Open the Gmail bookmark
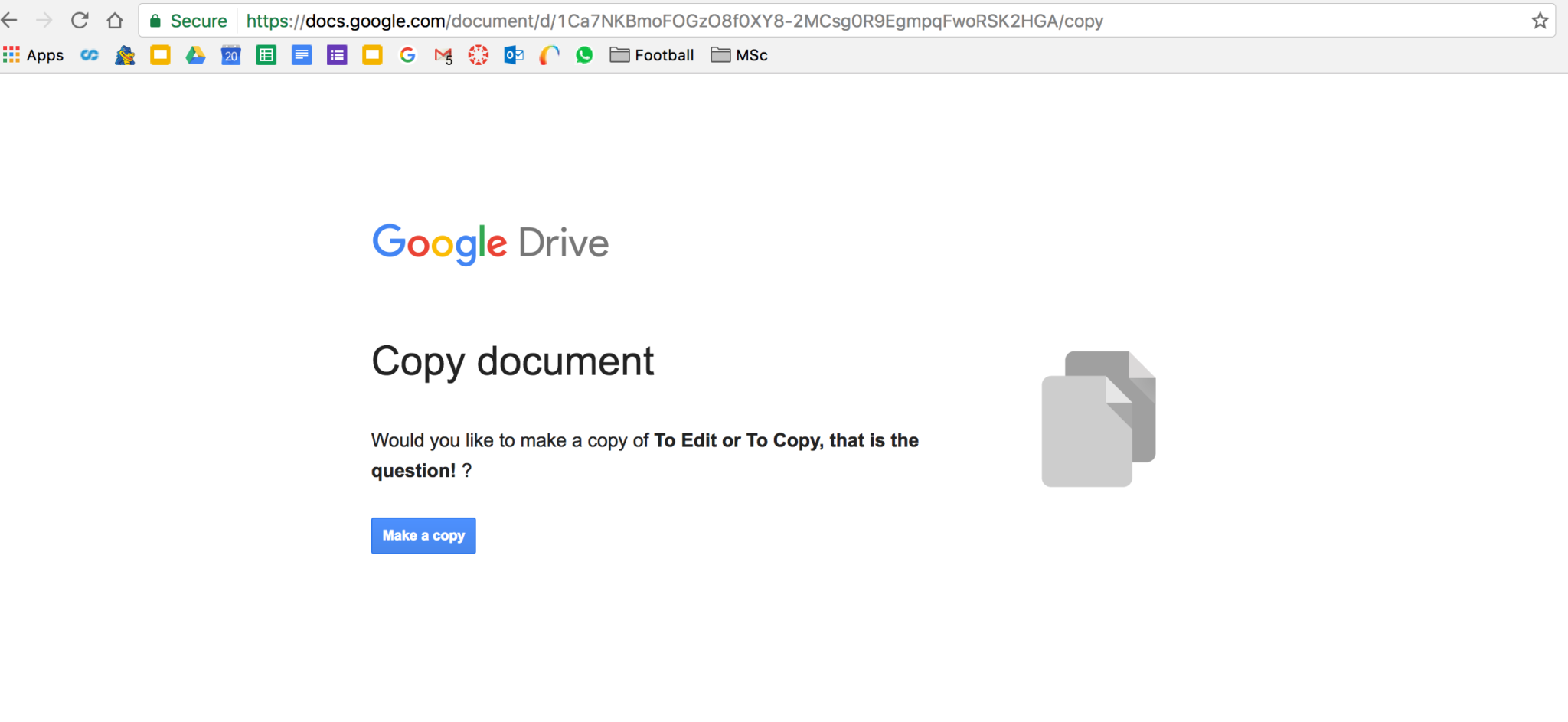The image size is (1568, 722). coord(443,55)
